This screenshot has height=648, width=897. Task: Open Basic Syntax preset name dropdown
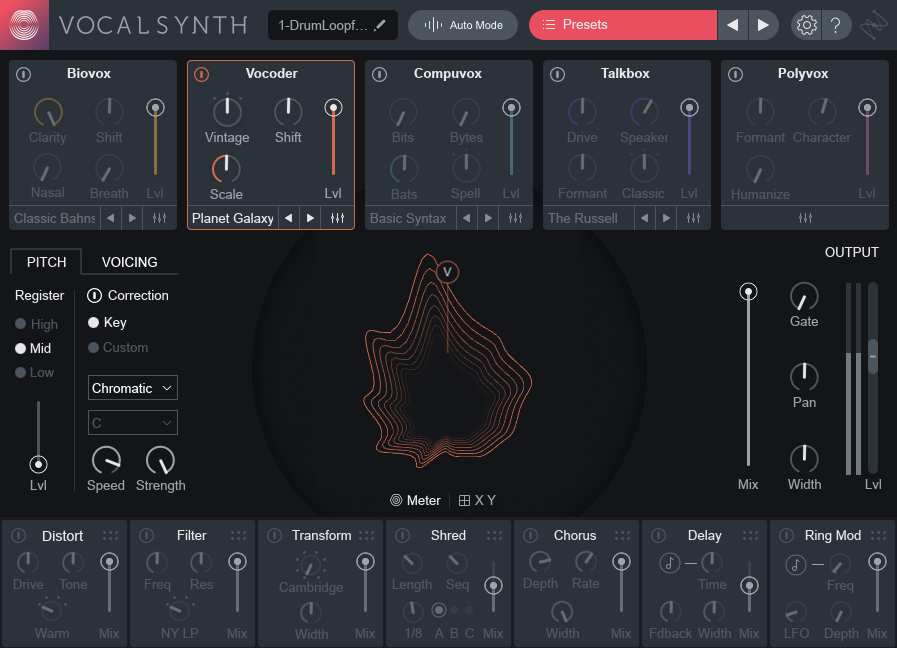[410, 218]
